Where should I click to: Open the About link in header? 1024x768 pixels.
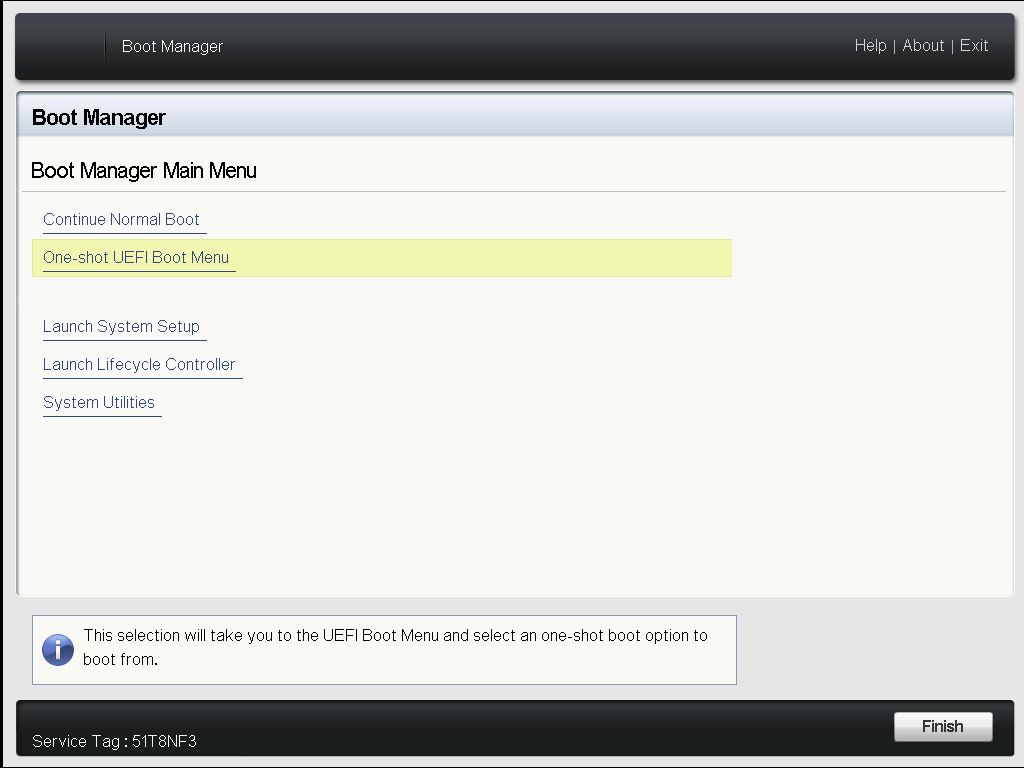923,46
